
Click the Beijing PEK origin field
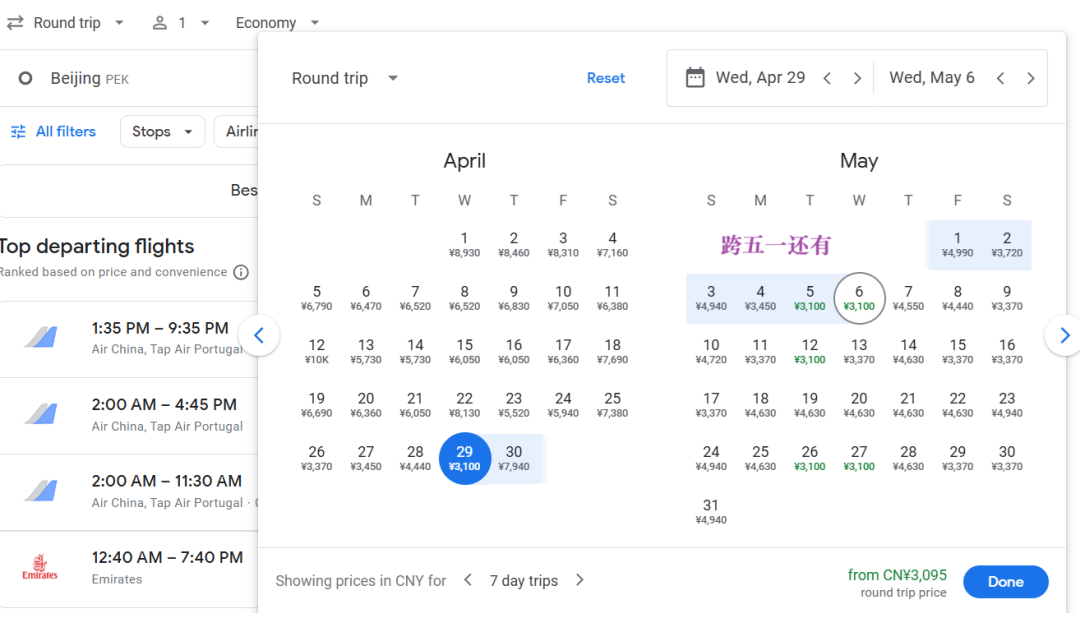pos(129,79)
